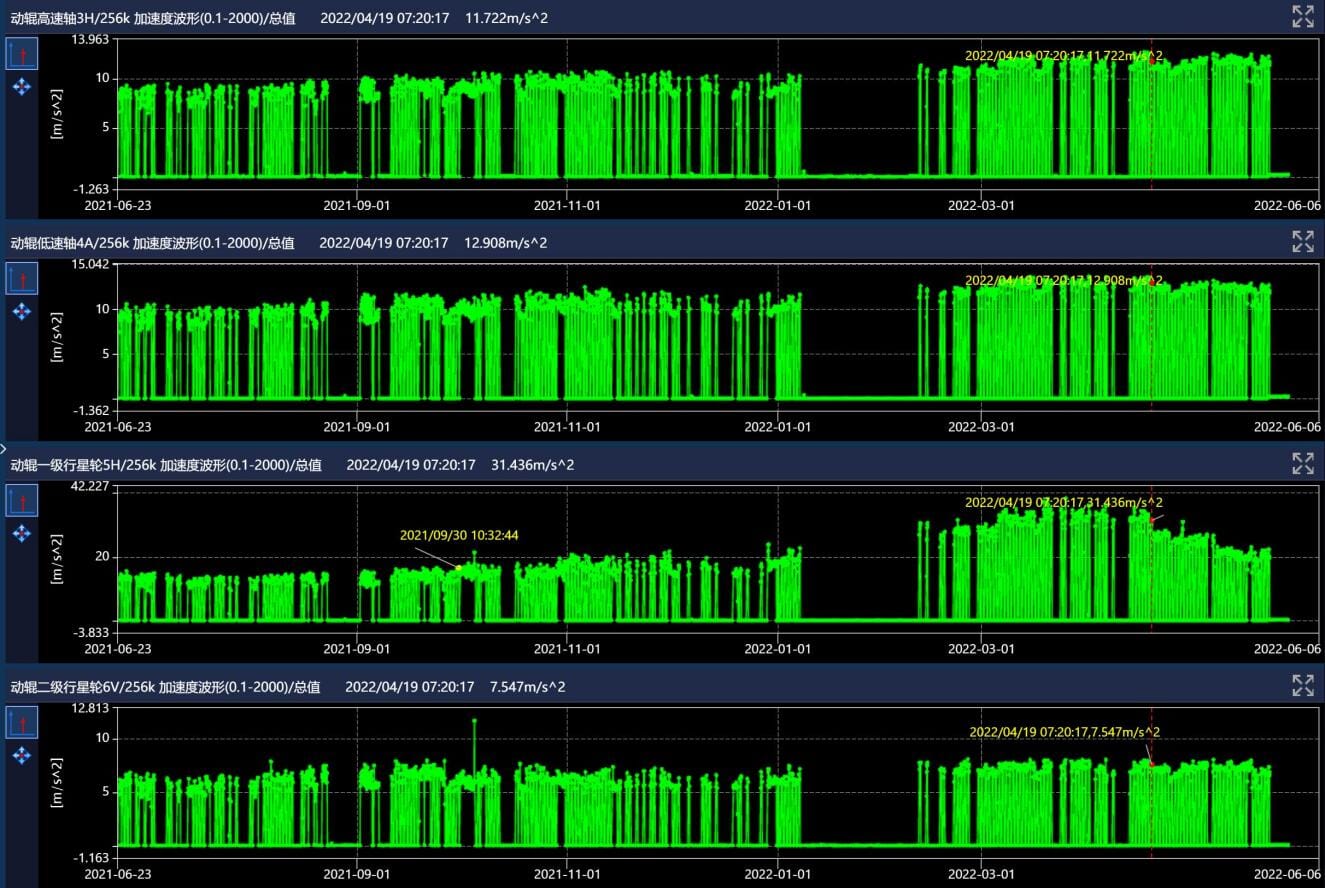Image resolution: width=1325 pixels, height=888 pixels.
Task: Expand the collapsed left side panel chevron
Action: tap(4, 449)
